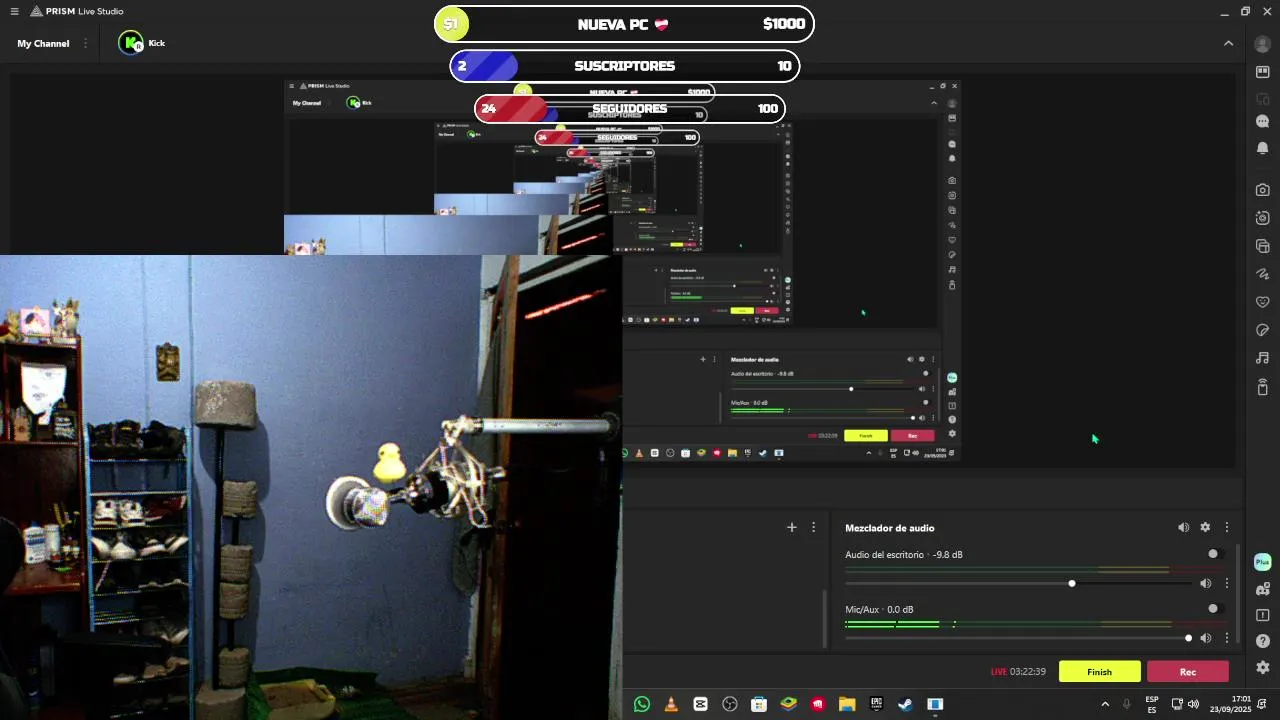Open VLC media player from taskbar
Viewport: 1280px width, 720px height.
[x=671, y=704]
